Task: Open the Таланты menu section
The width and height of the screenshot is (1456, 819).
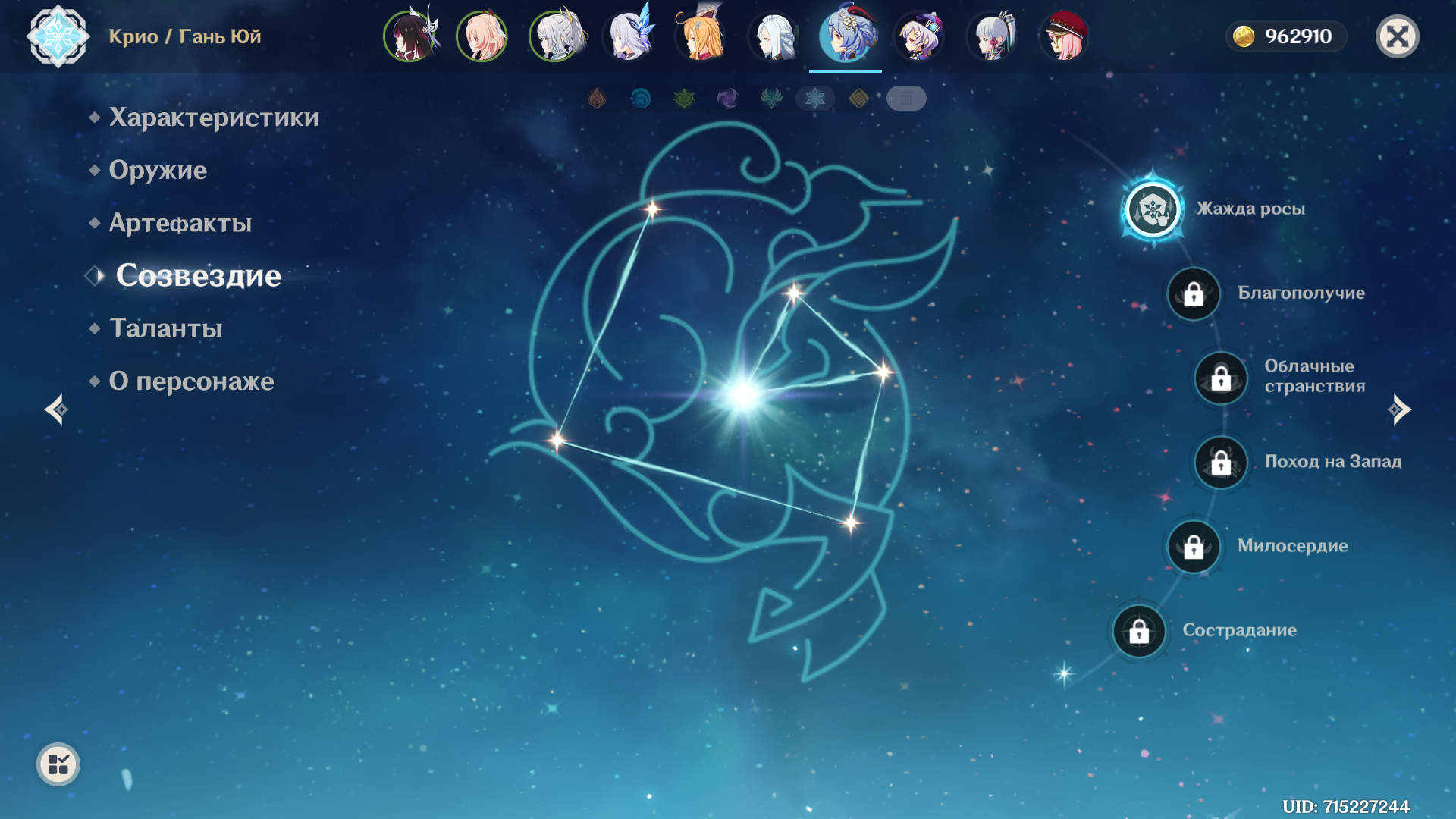Action: 165,328
